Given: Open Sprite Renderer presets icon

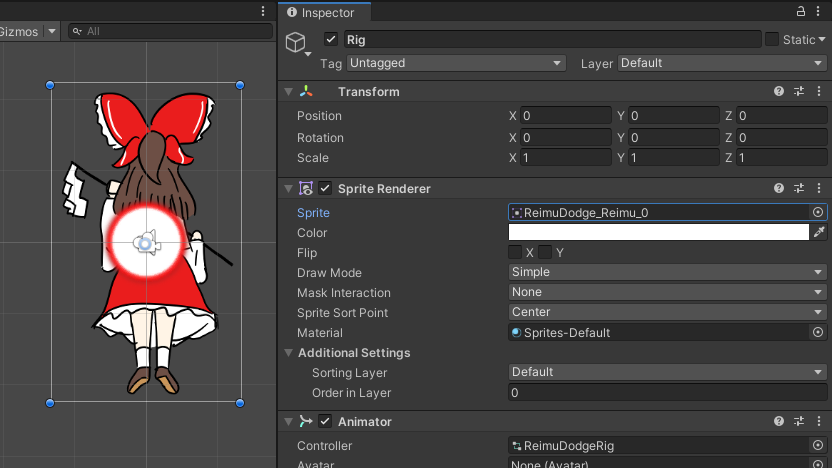Looking at the screenshot, I should [799, 188].
